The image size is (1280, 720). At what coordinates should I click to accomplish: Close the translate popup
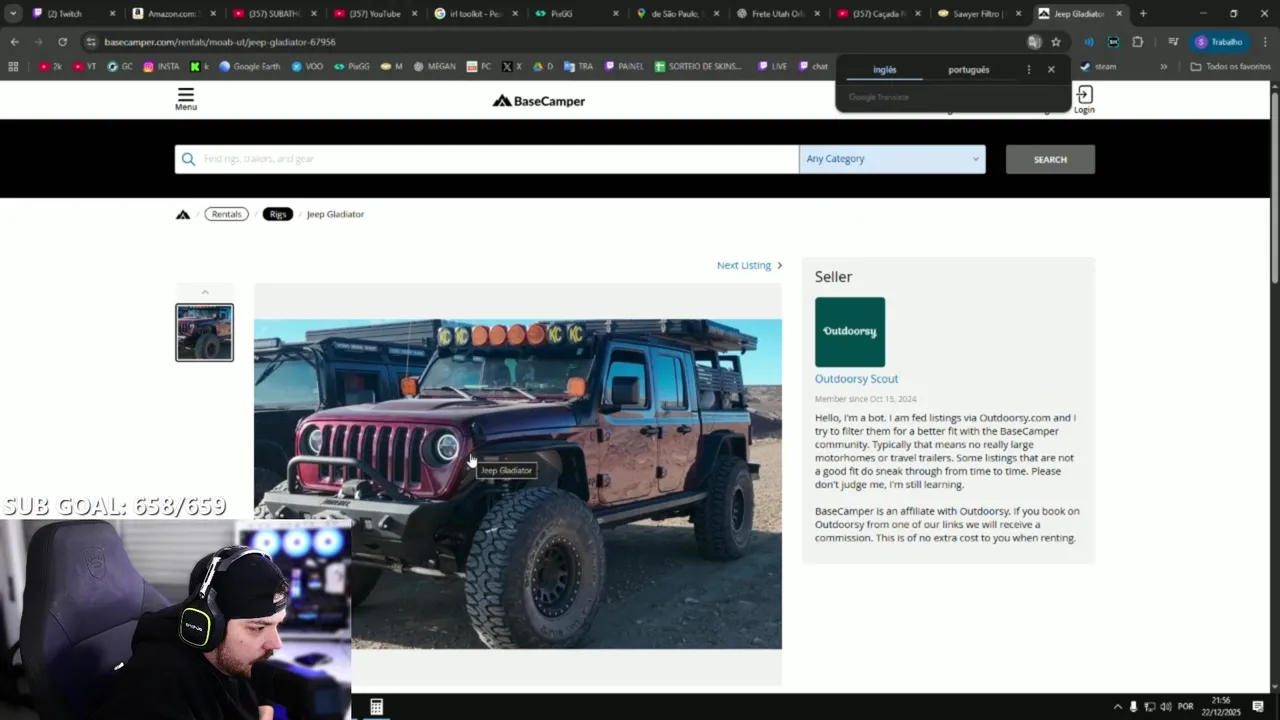click(1051, 70)
